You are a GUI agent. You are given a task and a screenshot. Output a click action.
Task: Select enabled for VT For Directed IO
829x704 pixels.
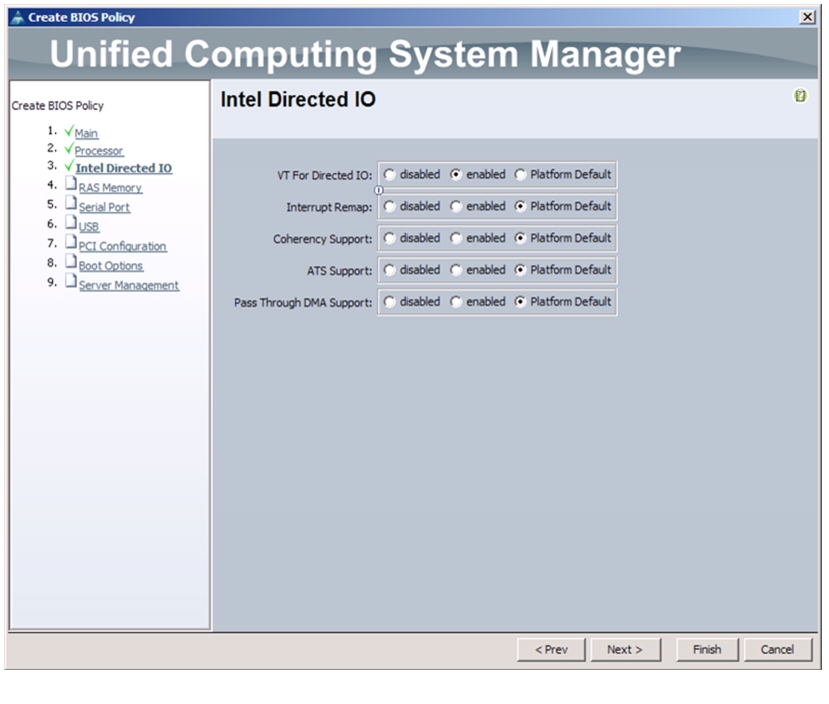[456, 174]
